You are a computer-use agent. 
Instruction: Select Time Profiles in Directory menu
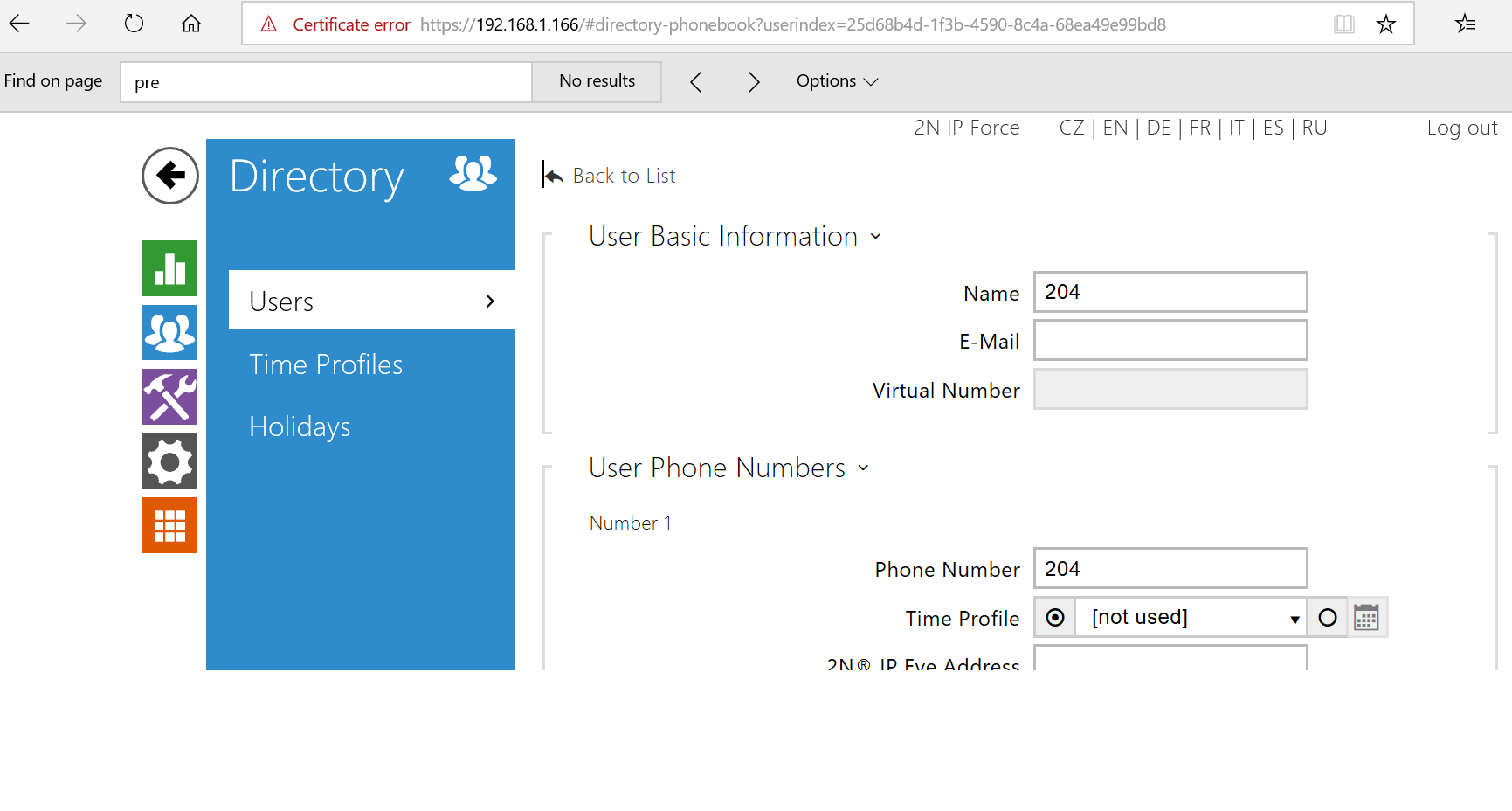point(326,364)
